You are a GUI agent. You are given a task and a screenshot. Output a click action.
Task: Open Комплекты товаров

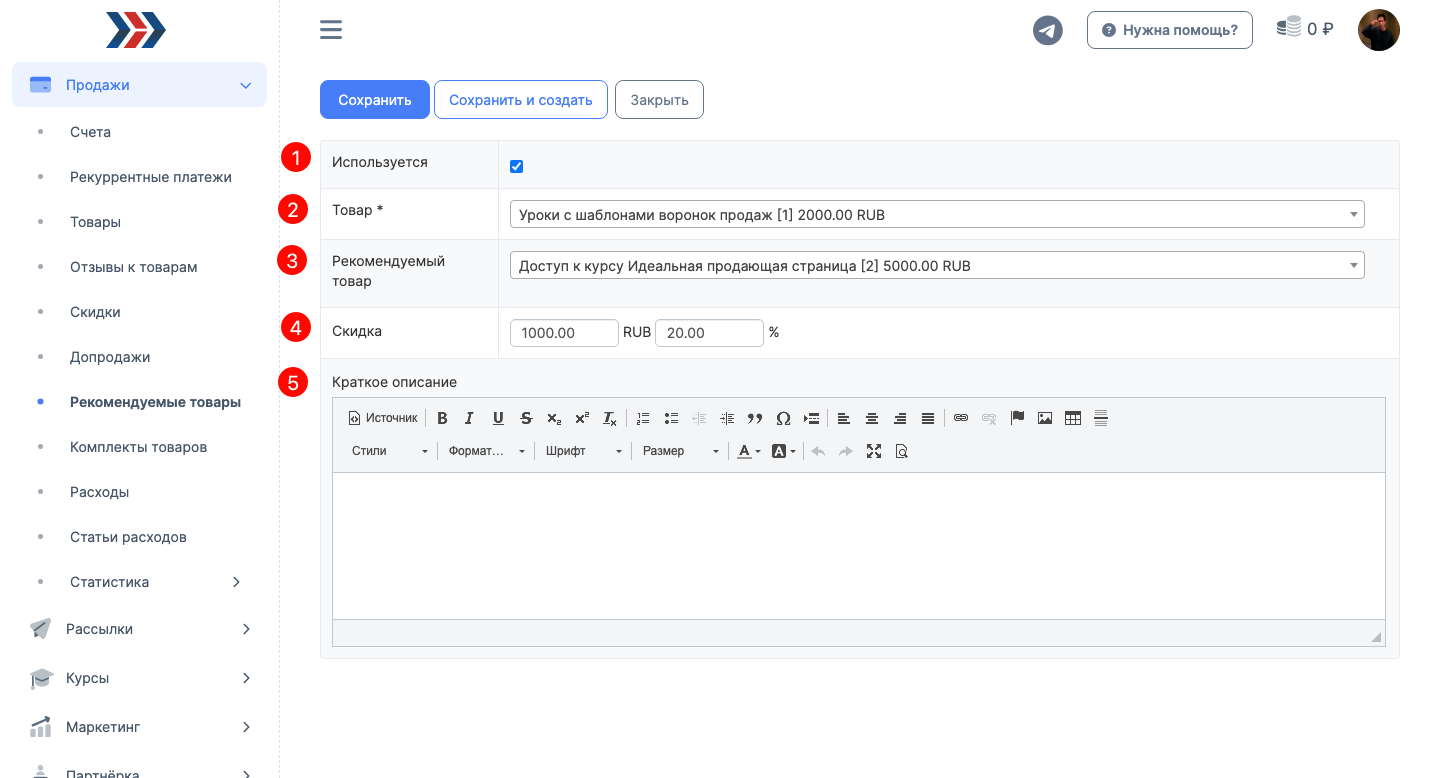click(x=138, y=447)
